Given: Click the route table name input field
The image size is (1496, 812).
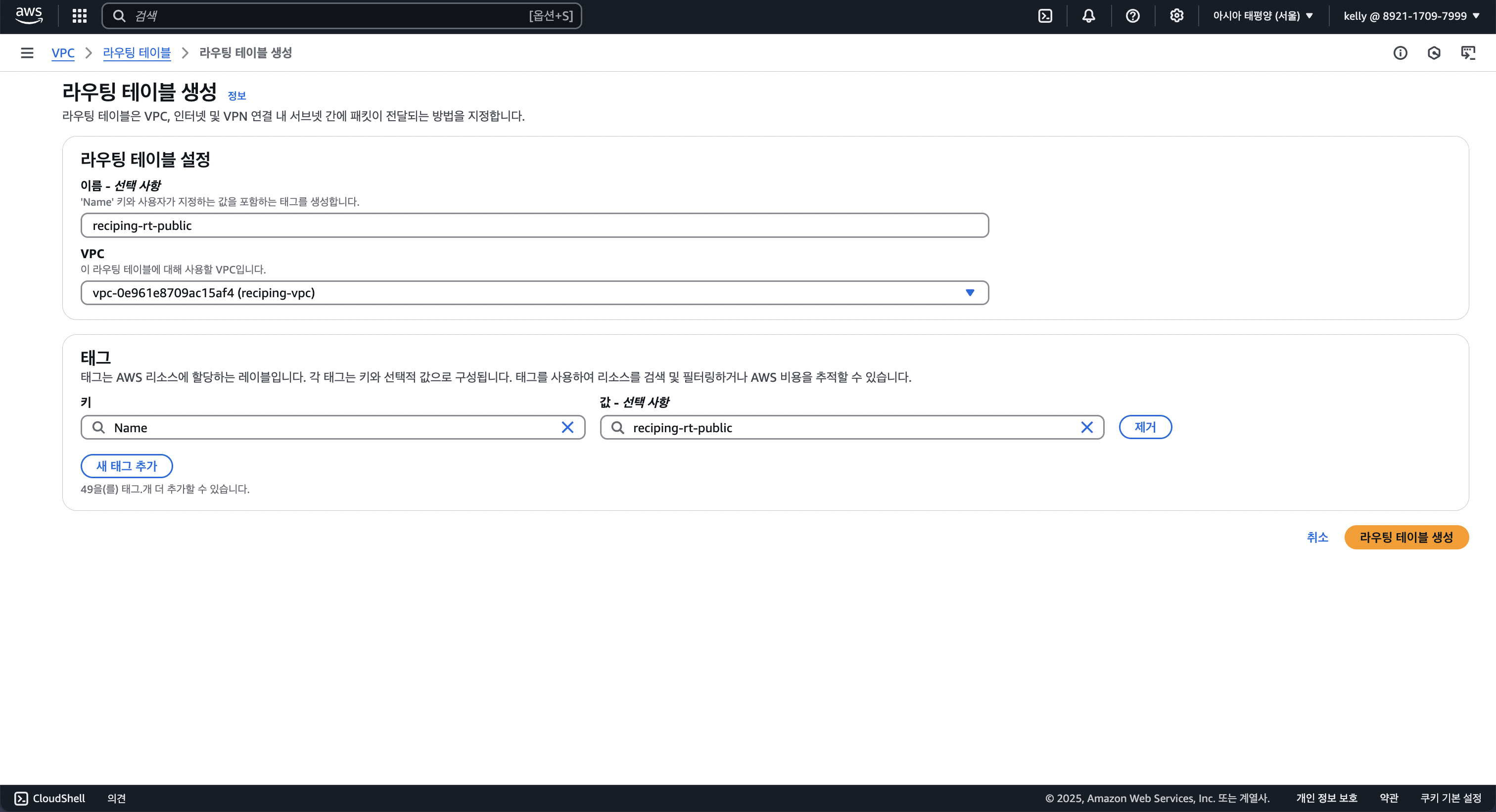Looking at the screenshot, I should 534,225.
